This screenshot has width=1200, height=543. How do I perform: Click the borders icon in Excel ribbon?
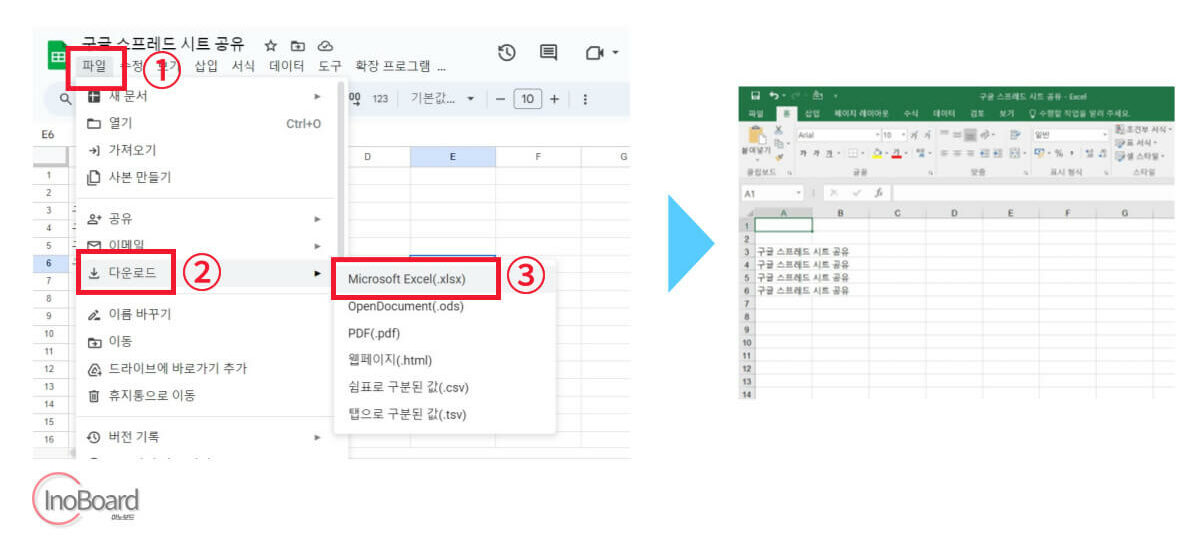coord(854,153)
